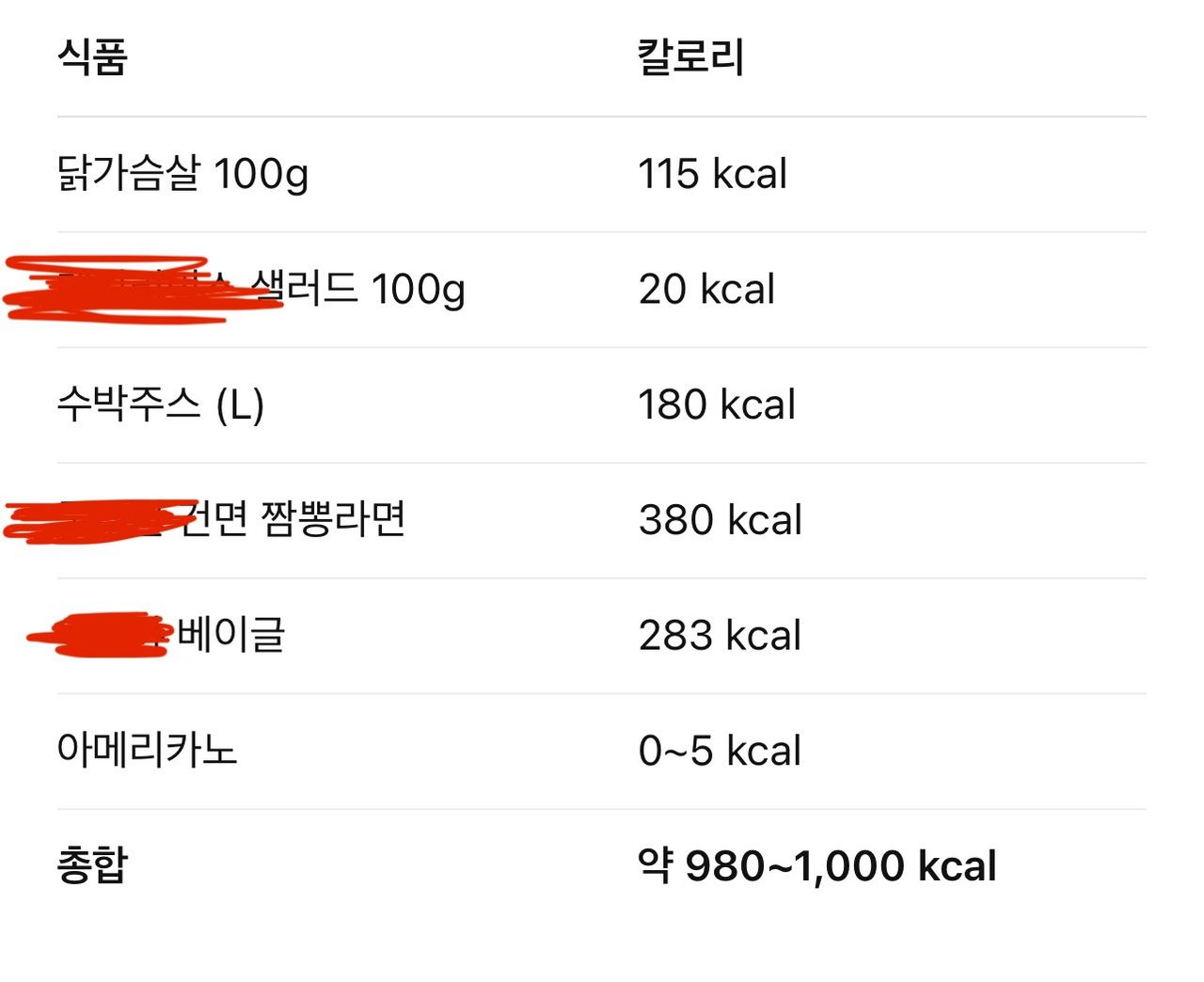Click the red scribble before 베이글
The height and width of the screenshot is (982, 1204).
click(x=101, y=635)
